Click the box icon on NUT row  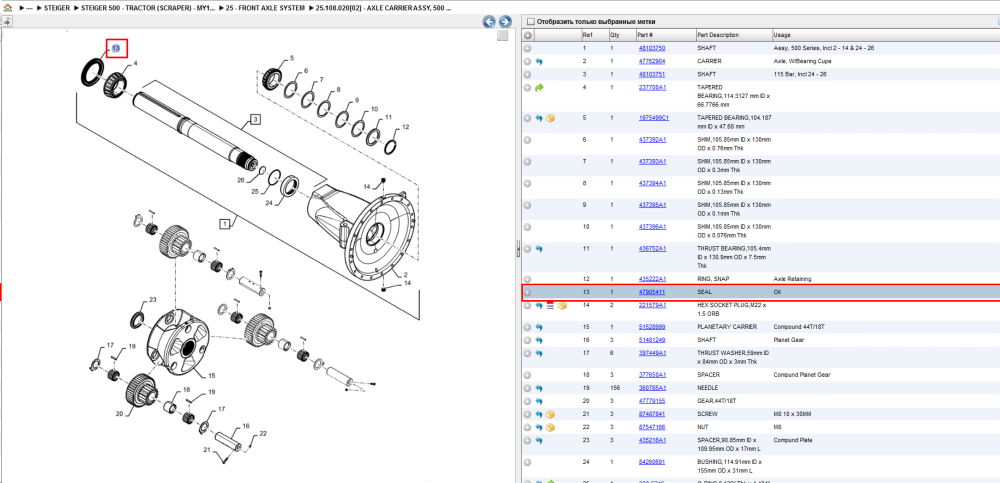tap(550, 427)
